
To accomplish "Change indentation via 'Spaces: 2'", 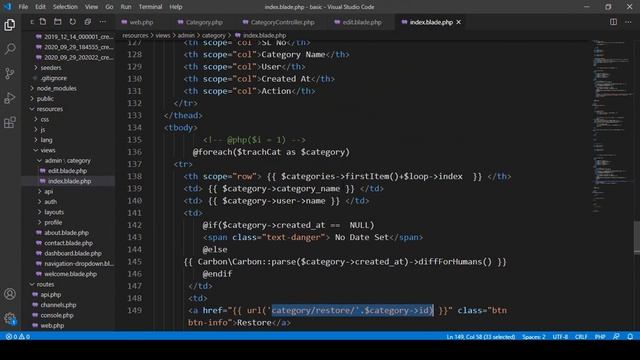I will [533, 337].
